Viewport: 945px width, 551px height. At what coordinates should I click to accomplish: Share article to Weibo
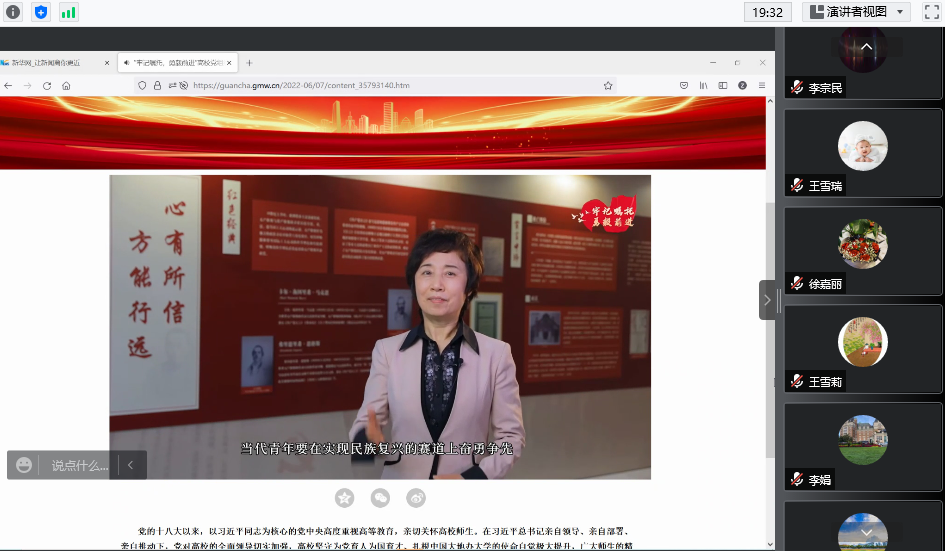click(x=416, y=498)
